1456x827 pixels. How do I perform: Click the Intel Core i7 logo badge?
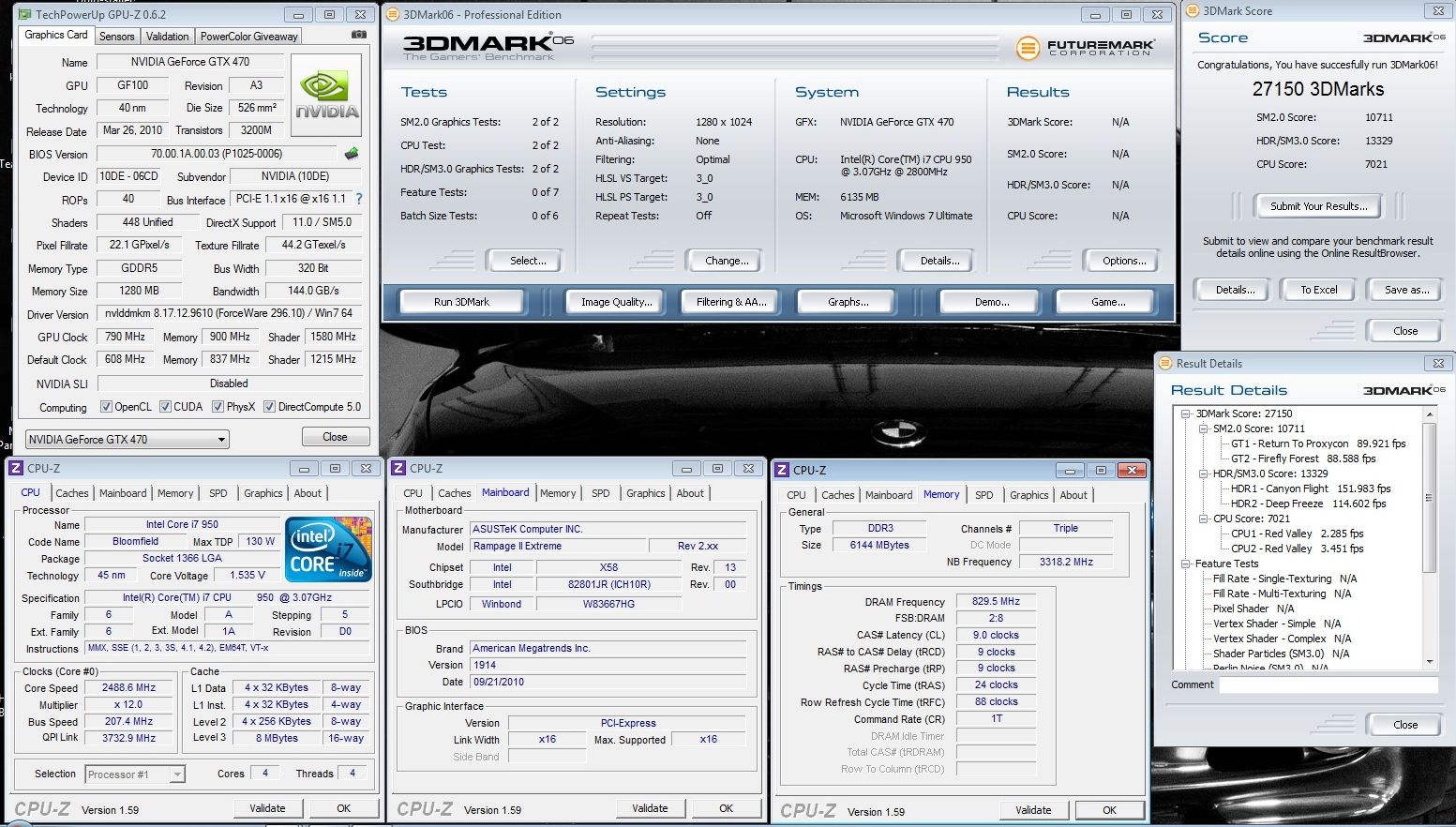pyautogui.click(x=327, y=549)
